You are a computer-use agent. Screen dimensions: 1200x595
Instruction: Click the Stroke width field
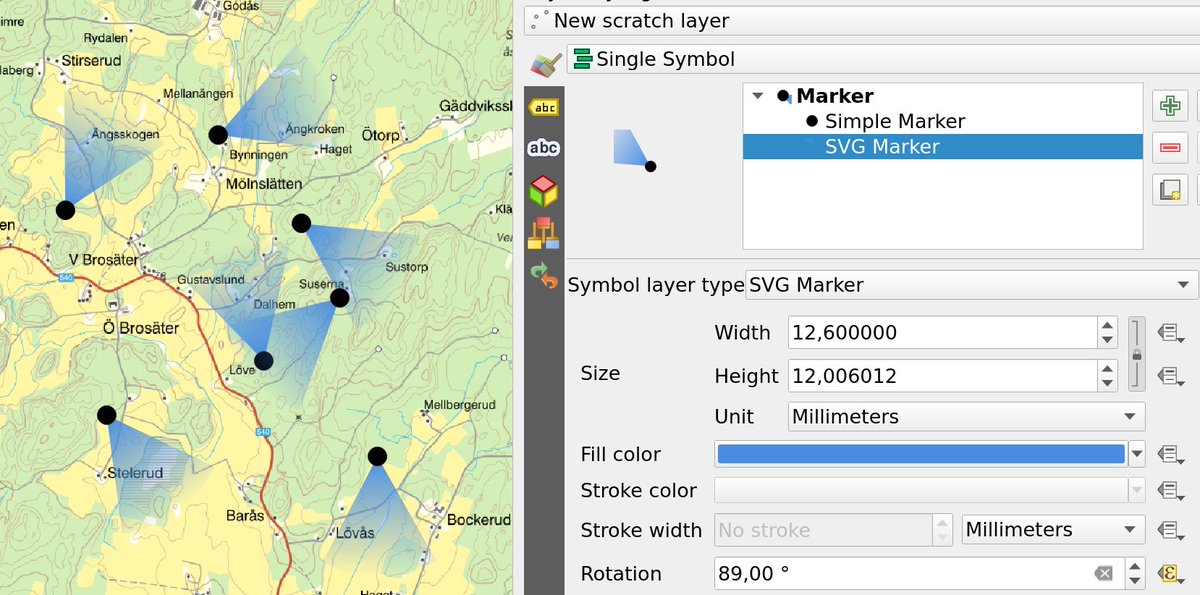[823, 530]
